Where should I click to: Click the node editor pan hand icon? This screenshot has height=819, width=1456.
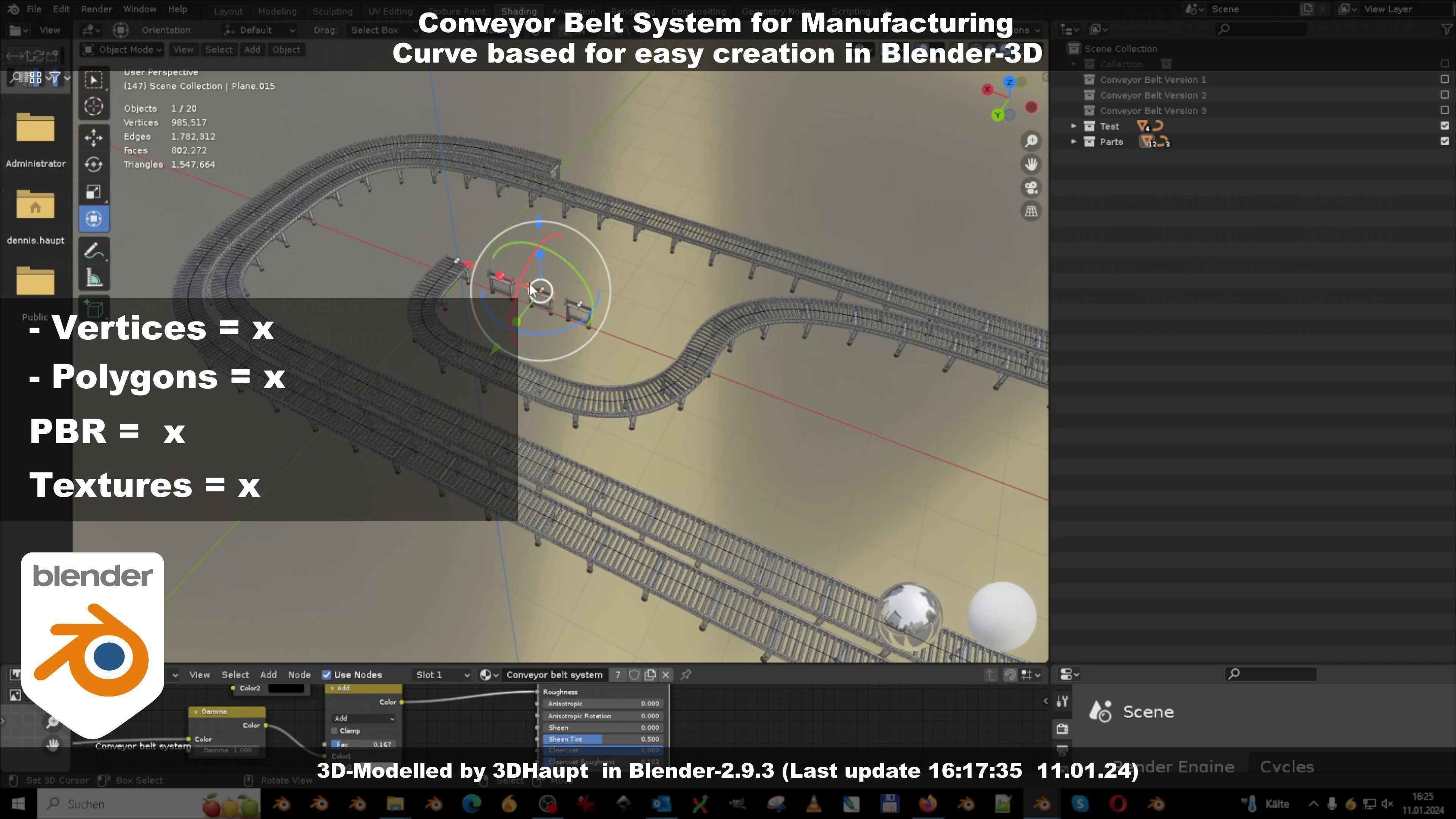[53, 744]
